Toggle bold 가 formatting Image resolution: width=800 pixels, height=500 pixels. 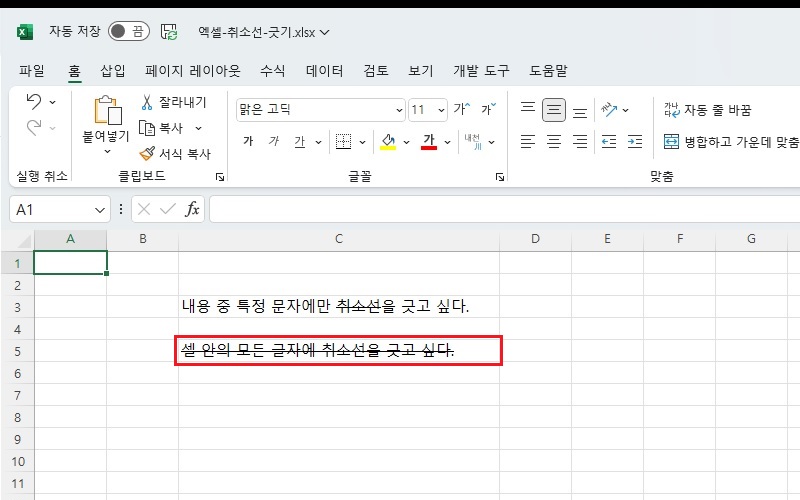pos(248,141)
